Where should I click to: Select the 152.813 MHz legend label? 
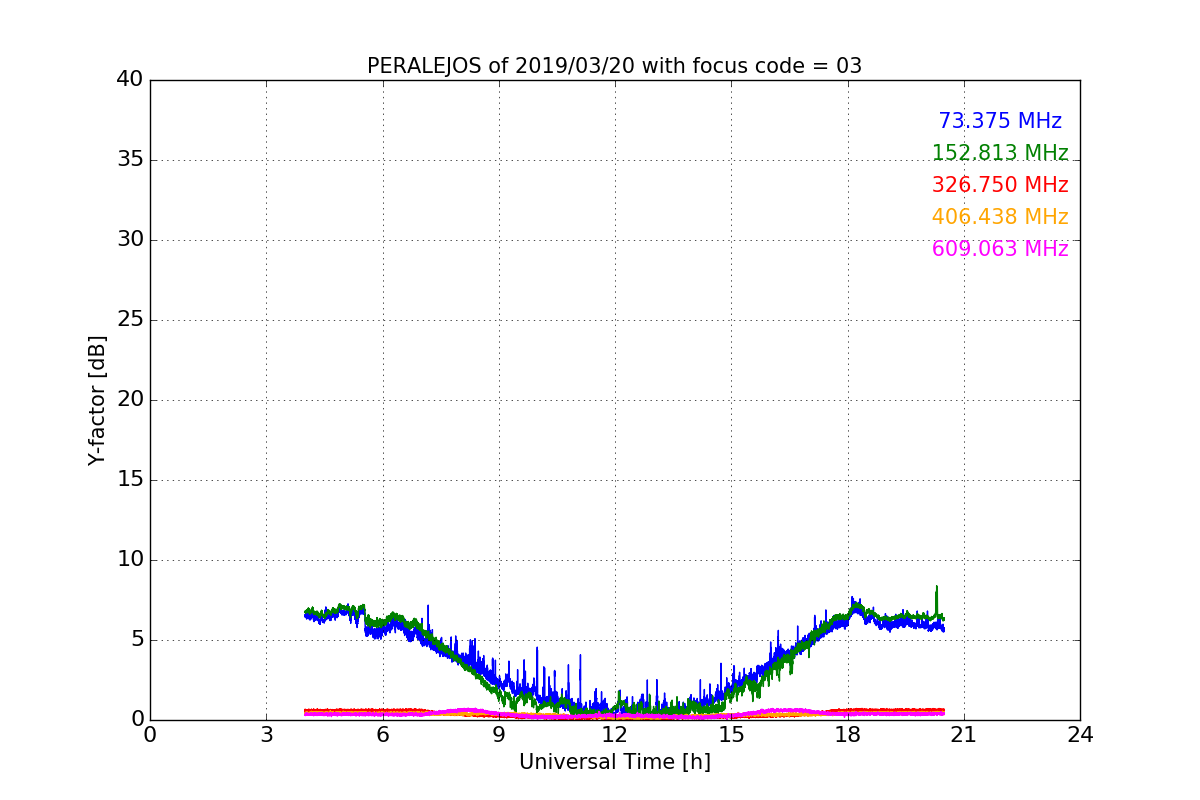click(1000, 153)
